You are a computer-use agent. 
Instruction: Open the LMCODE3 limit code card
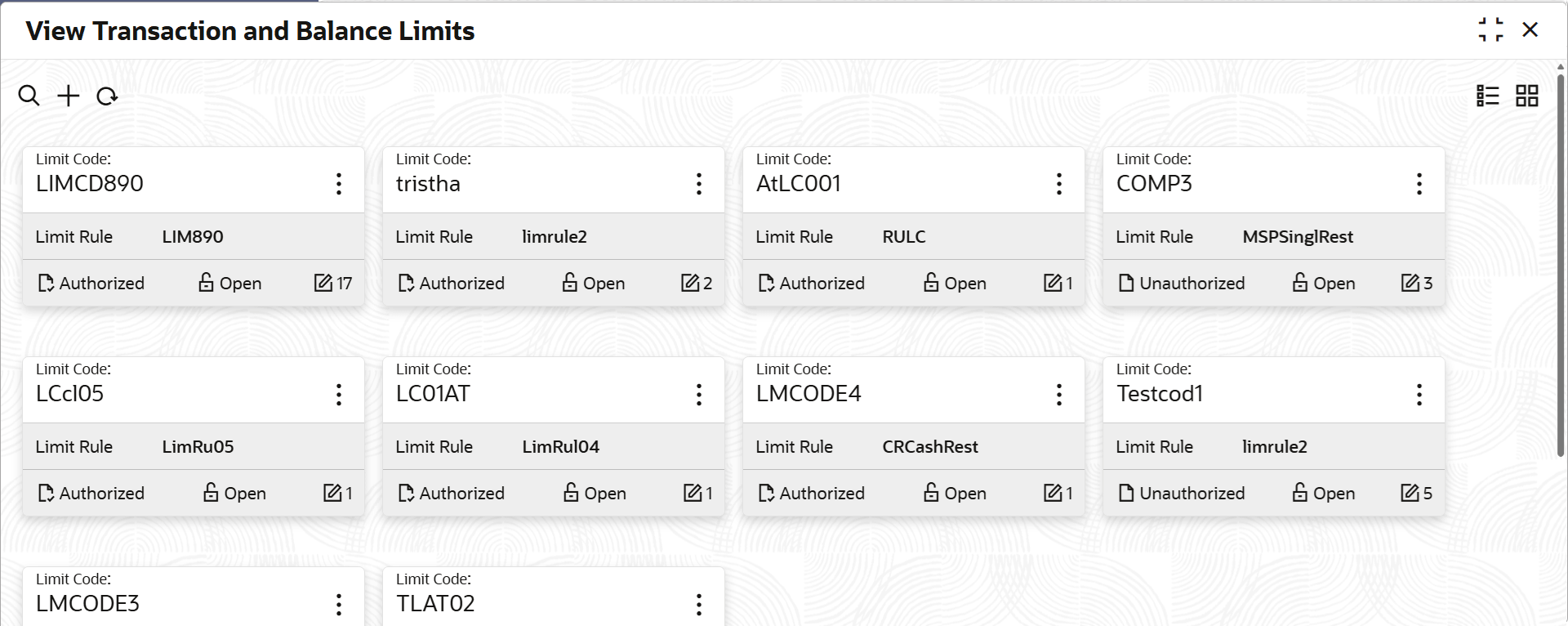(194, 597)
